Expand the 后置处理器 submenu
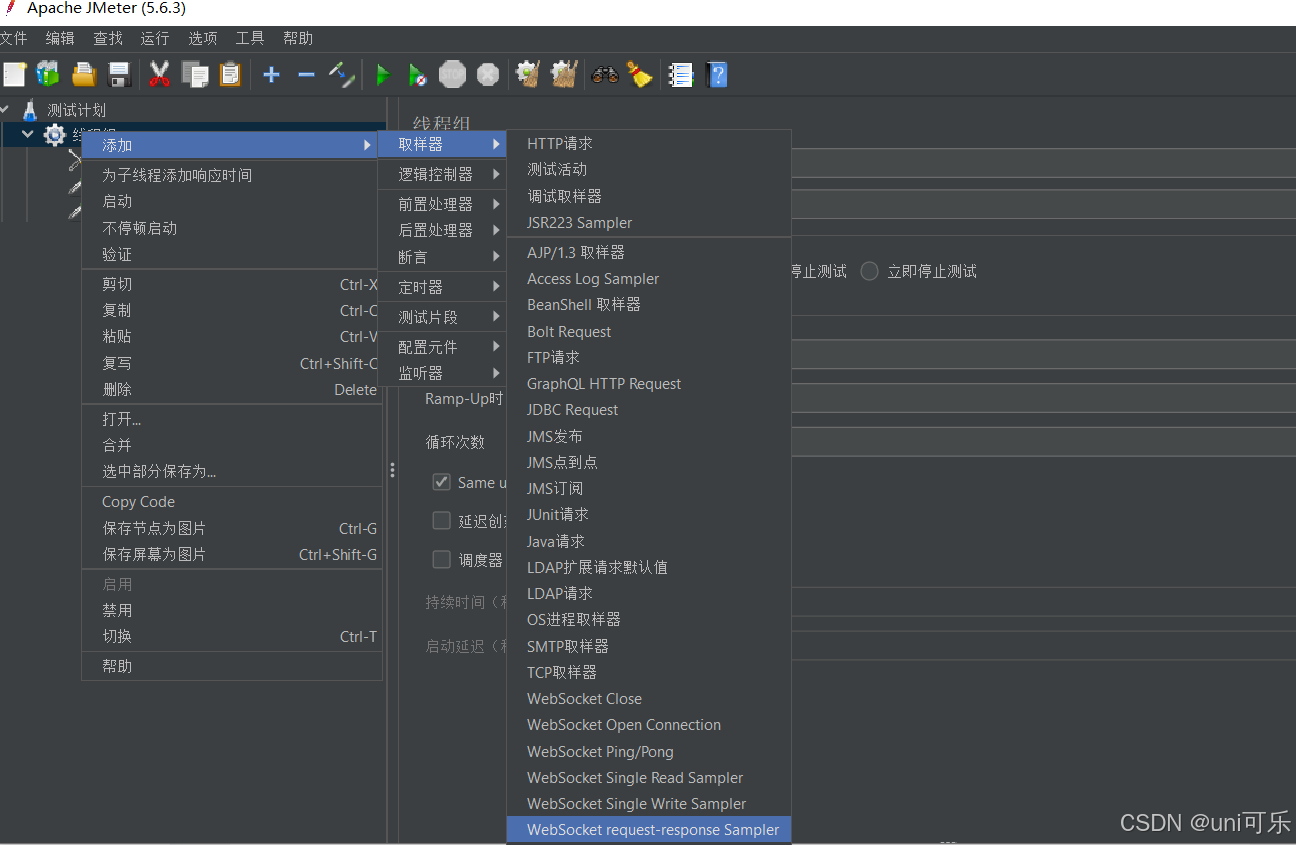Viewport: 1296px width, 845px height. pyautogui.click(x=442, y=230)
